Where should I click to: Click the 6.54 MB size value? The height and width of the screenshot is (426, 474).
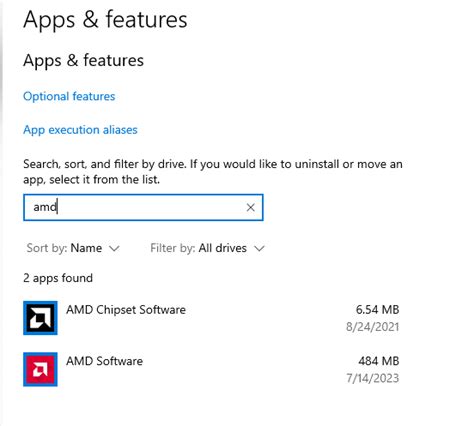coord(377,310)
